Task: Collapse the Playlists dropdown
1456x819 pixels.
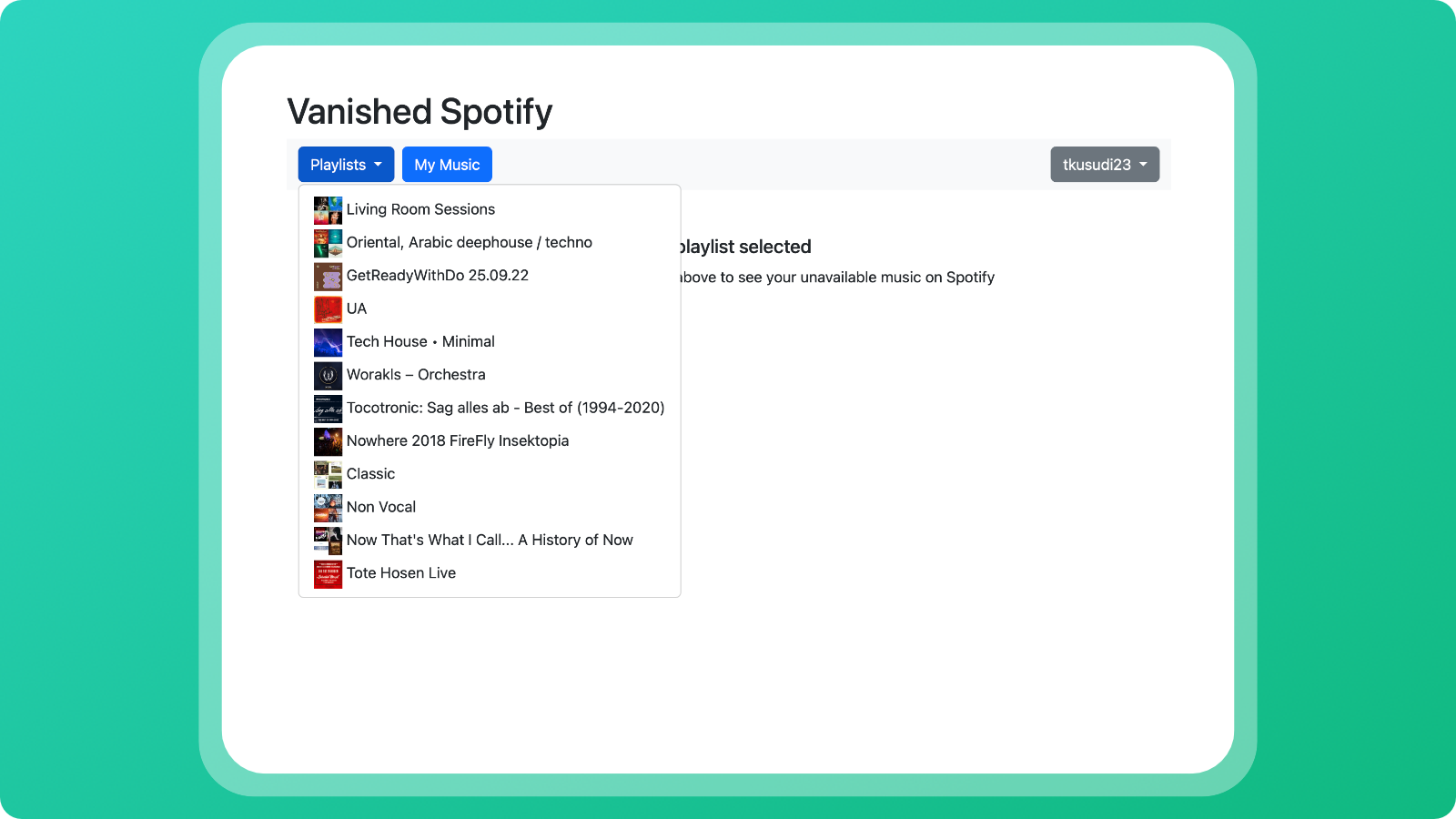Action: [x=346, y=165]
